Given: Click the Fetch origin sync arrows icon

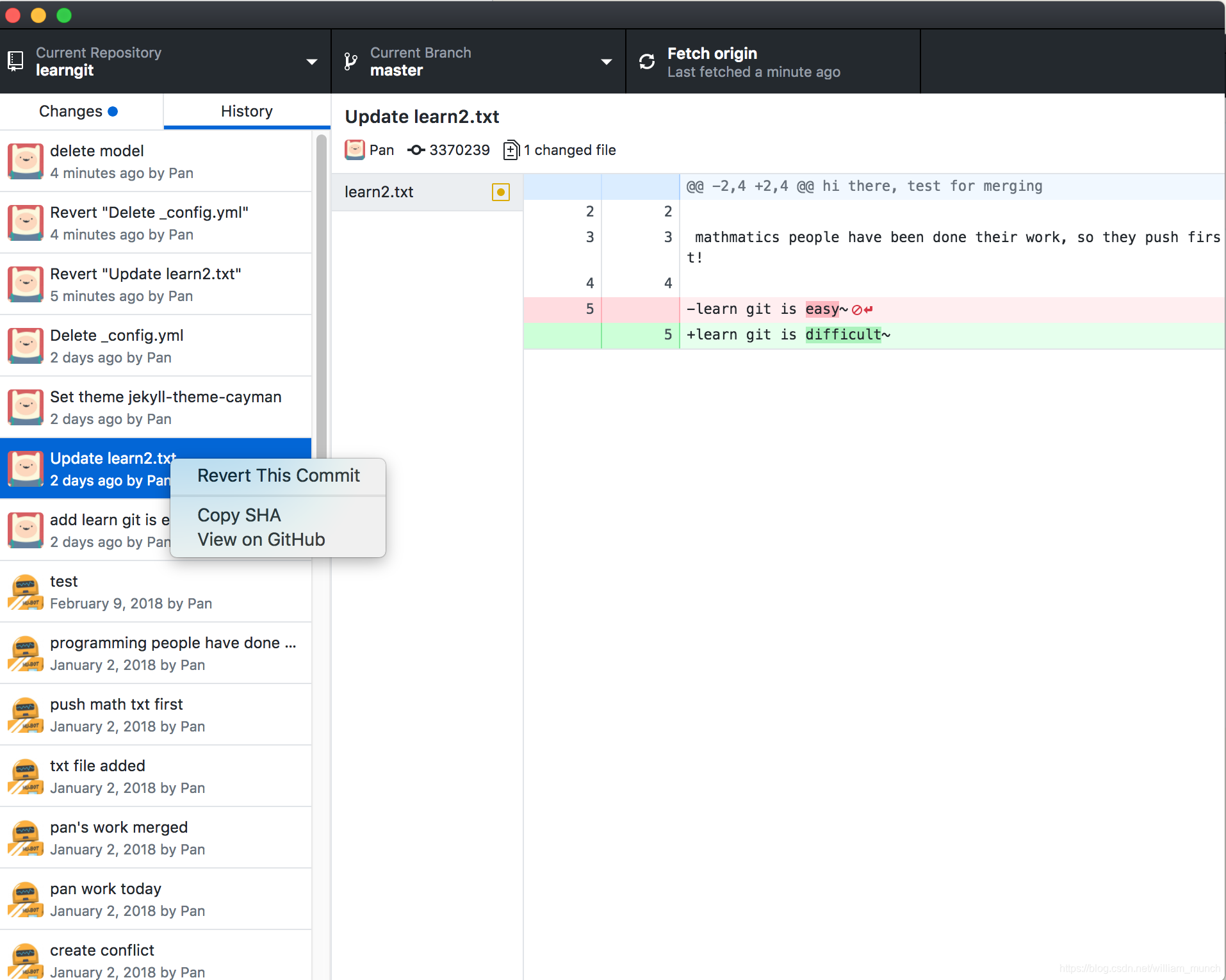Looking at the screenshot, I should click(x=647, y=61).
